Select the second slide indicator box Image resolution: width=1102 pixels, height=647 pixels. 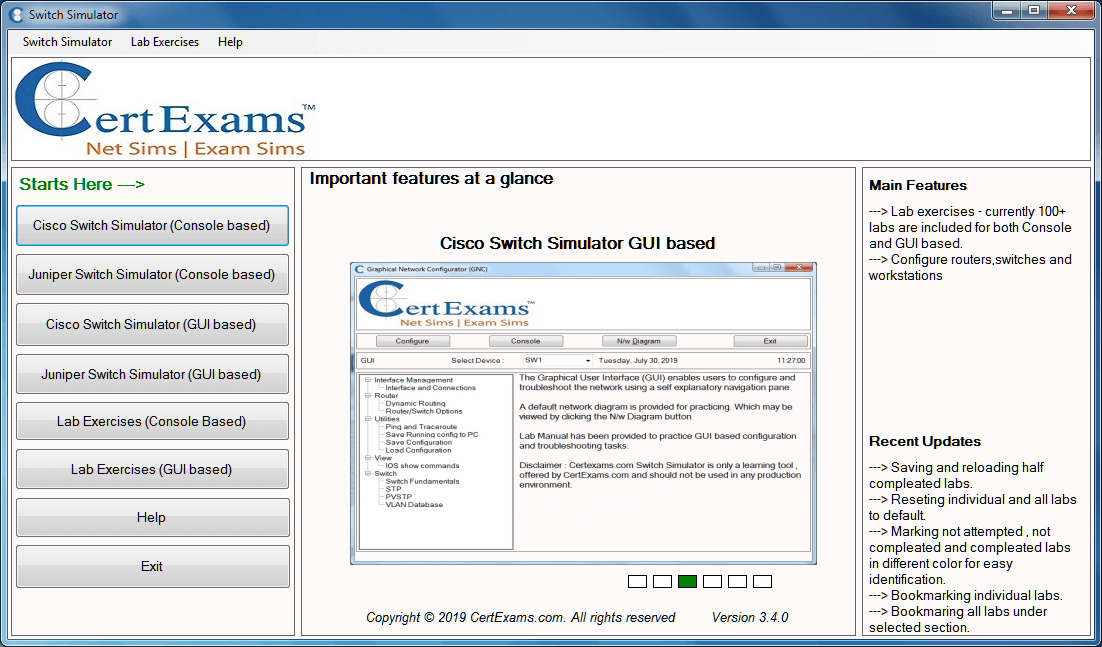662,581
